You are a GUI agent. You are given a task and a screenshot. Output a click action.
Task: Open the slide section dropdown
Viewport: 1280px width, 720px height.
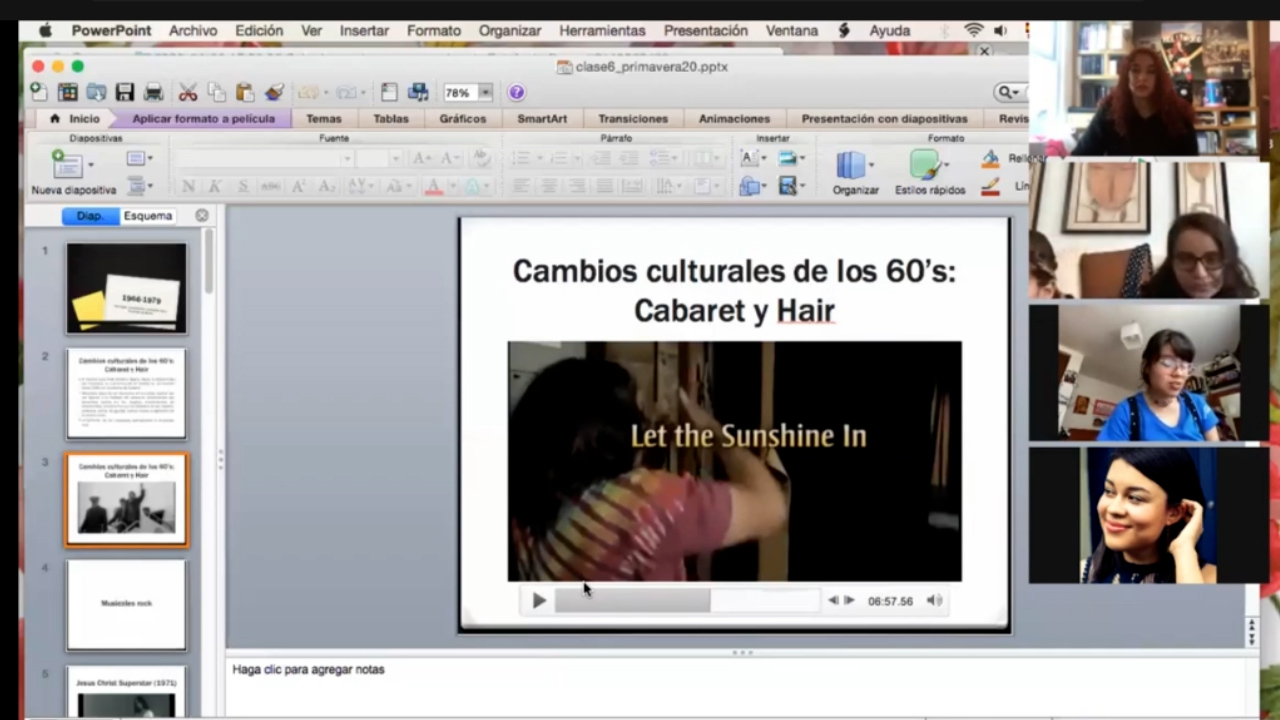click(x=138, y=186)
